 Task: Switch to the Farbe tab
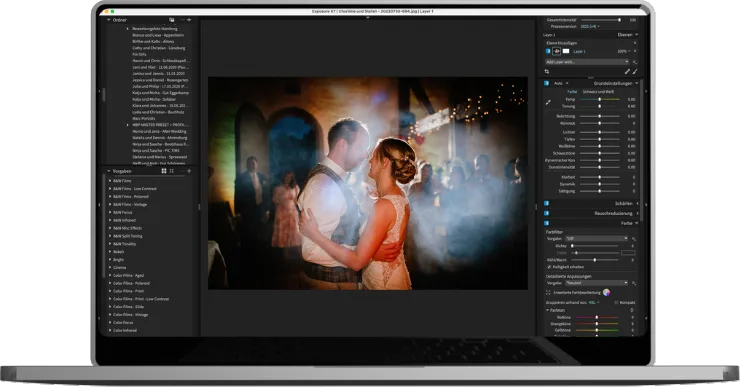pyautogui.click(x=572, y=92)
